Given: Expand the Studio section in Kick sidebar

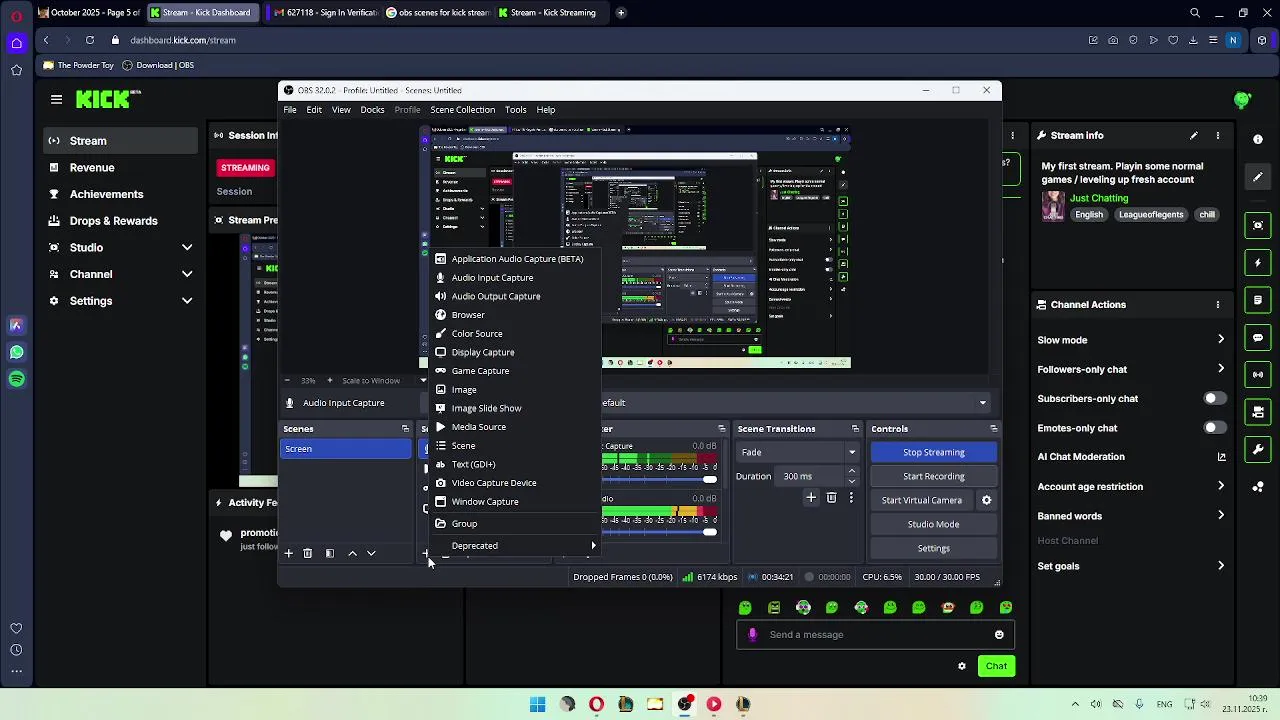Looking at the screenshot, I should tap(187, 247).
